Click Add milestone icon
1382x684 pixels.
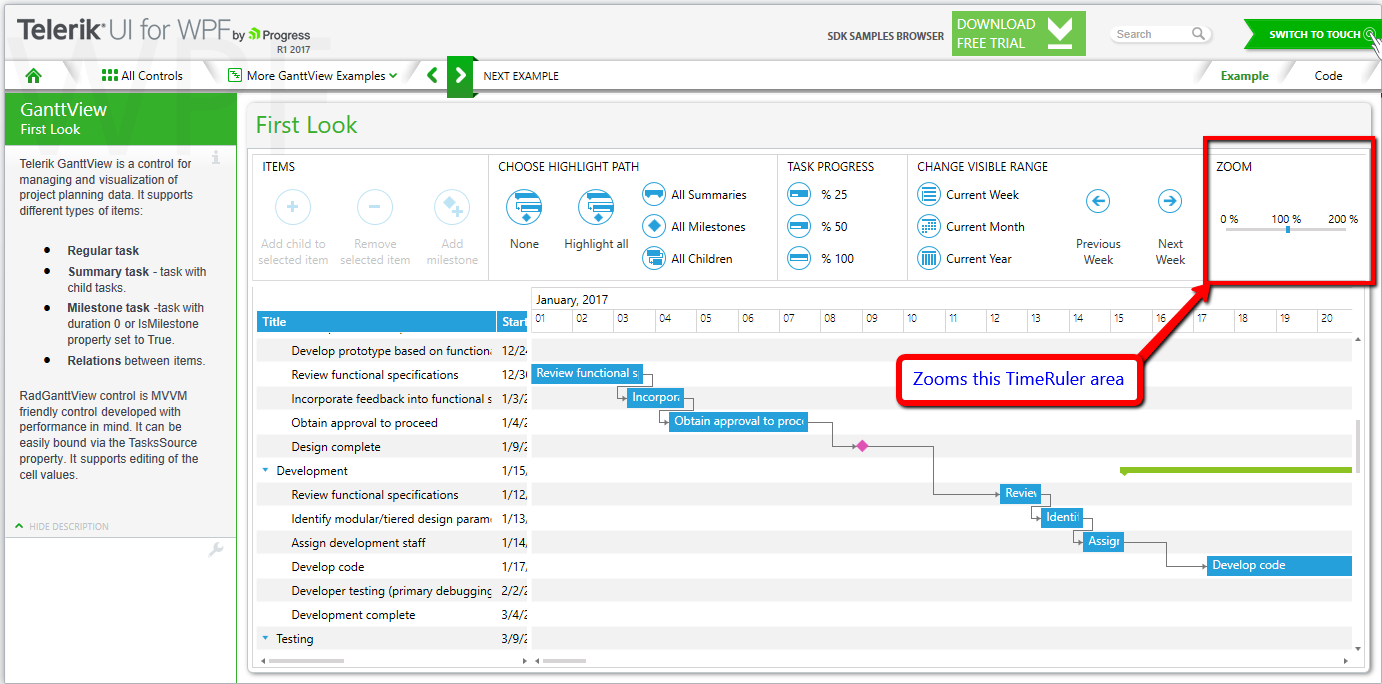tap(452, 208)
